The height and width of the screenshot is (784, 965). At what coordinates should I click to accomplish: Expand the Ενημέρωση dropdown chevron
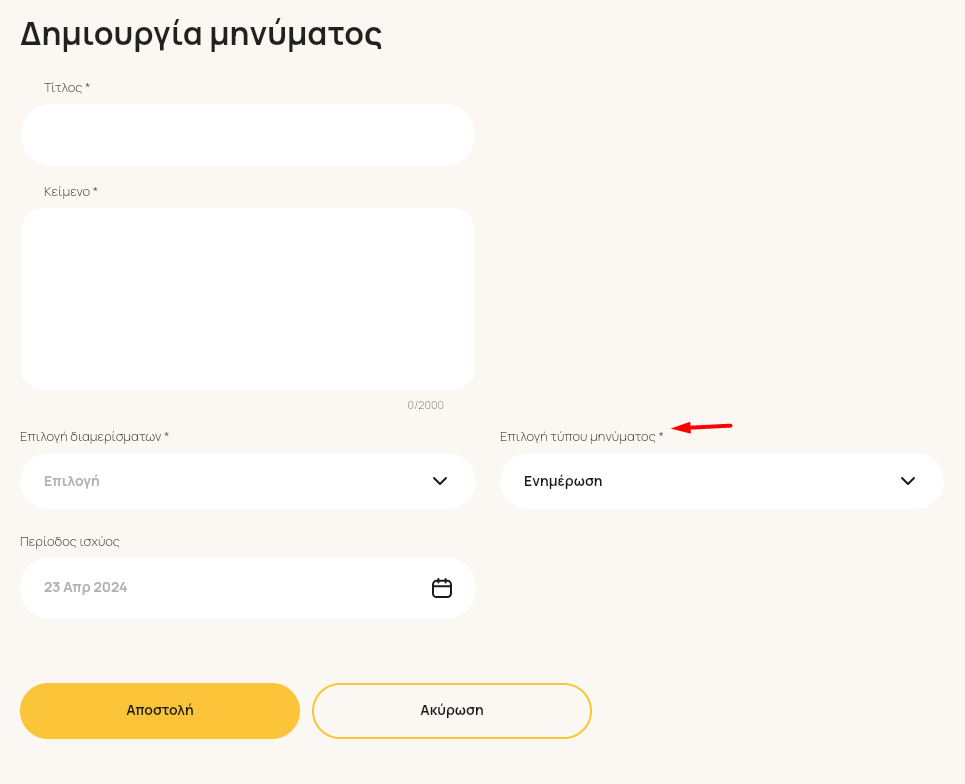point(908,481)
